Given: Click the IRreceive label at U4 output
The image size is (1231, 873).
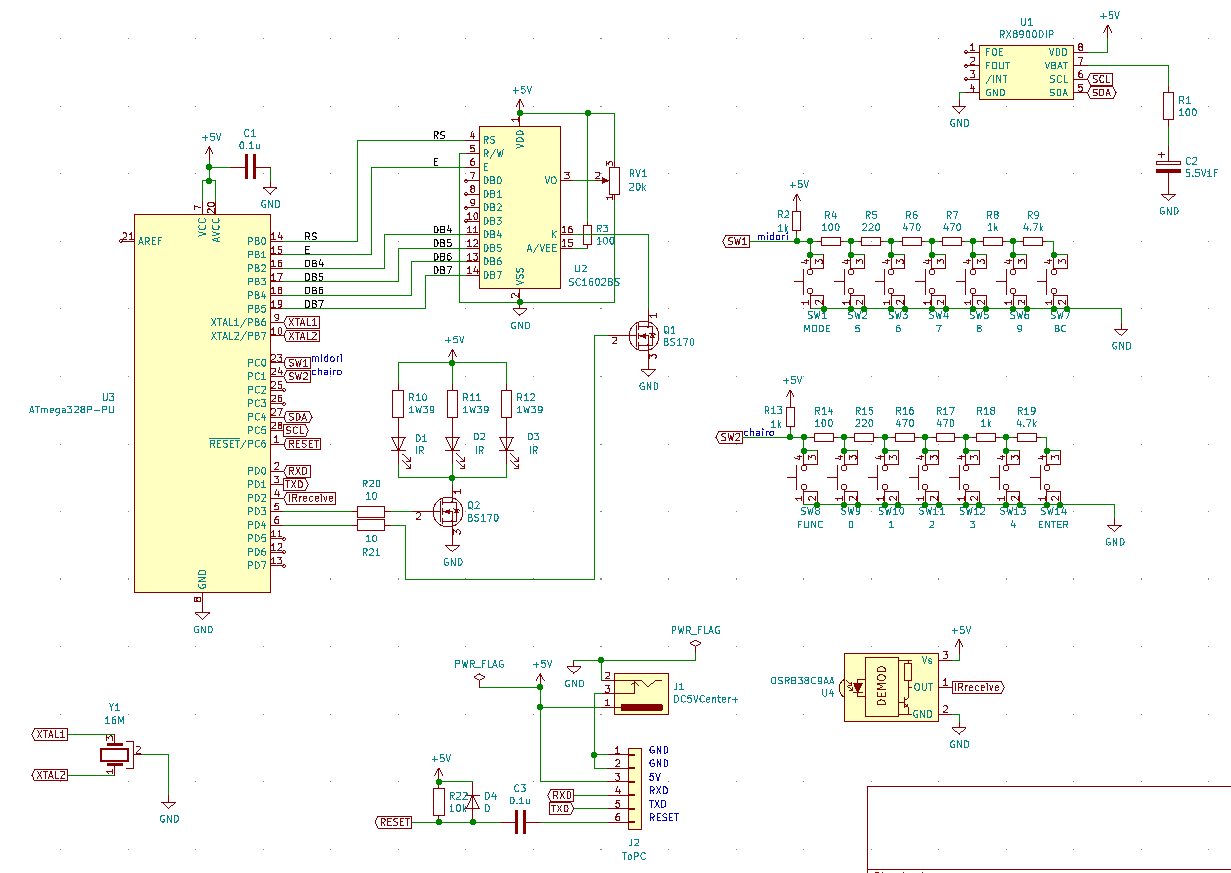Looking at the screenshot, I should point(977,687).
